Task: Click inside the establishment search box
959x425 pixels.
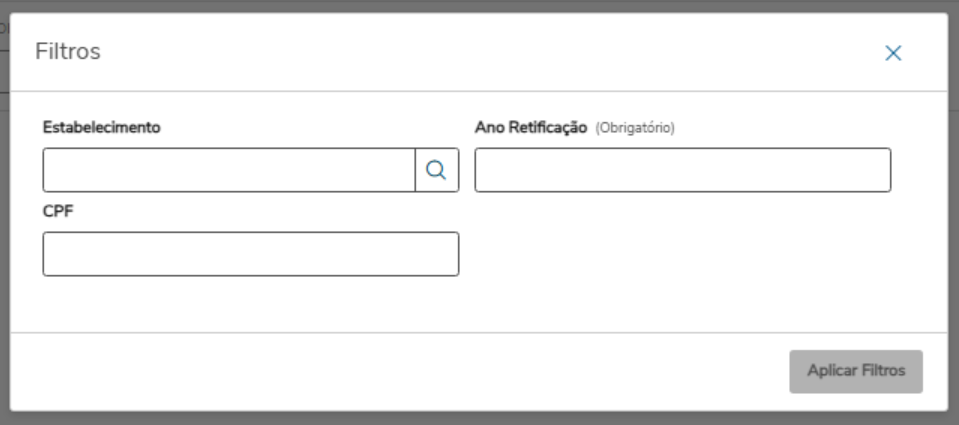Action: tap(229, 170)
